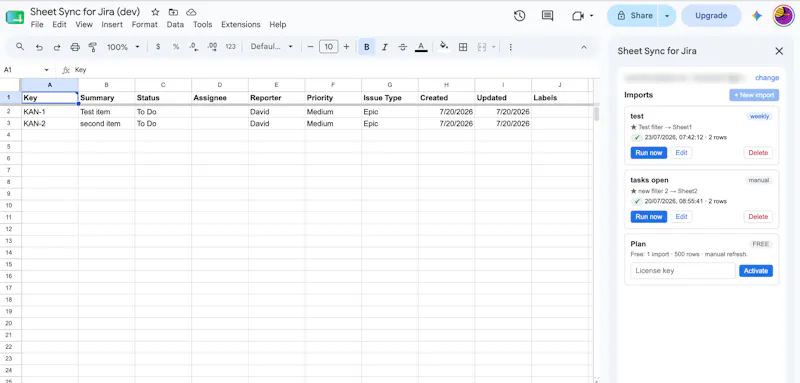
Task: Open the Edit menu
Action: pyautogui.click(x=59, y=24)
